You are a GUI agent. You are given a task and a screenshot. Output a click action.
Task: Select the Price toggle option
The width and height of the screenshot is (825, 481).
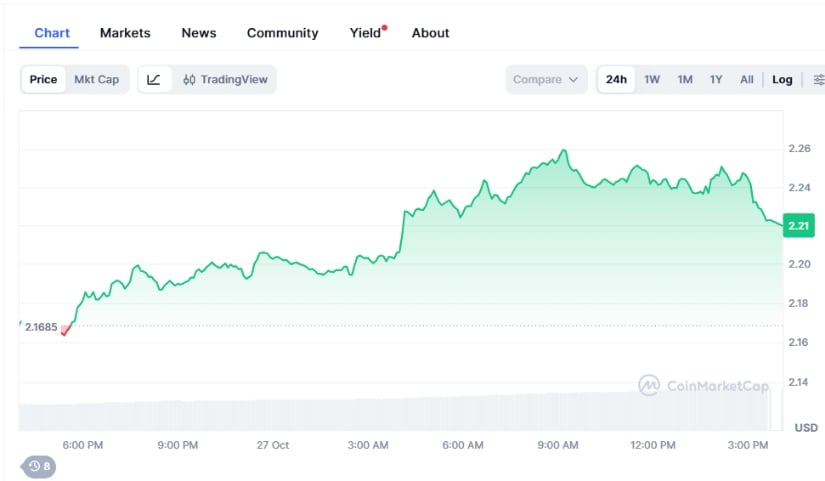click(43, 79)
